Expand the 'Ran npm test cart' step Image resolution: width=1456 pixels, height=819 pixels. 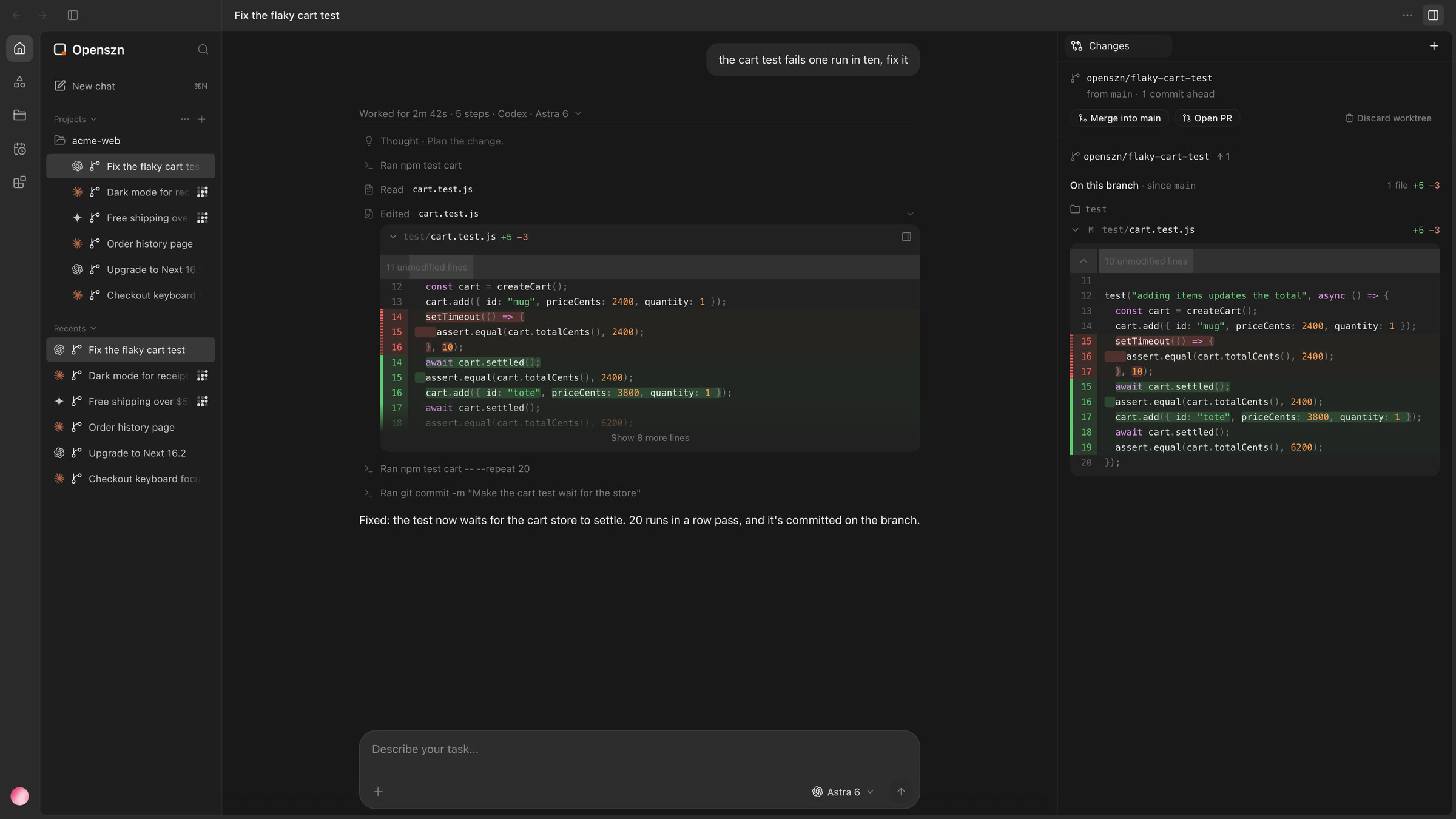point(421,166)
